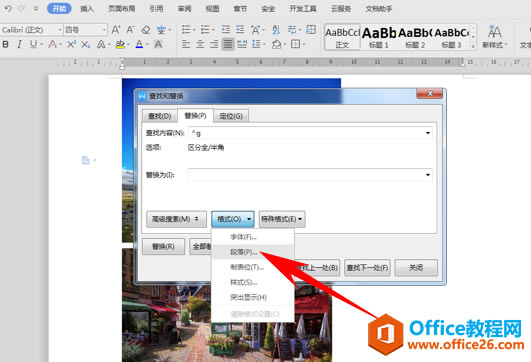Click the Replace(R) button
The image size is (531, 362).
163,247
